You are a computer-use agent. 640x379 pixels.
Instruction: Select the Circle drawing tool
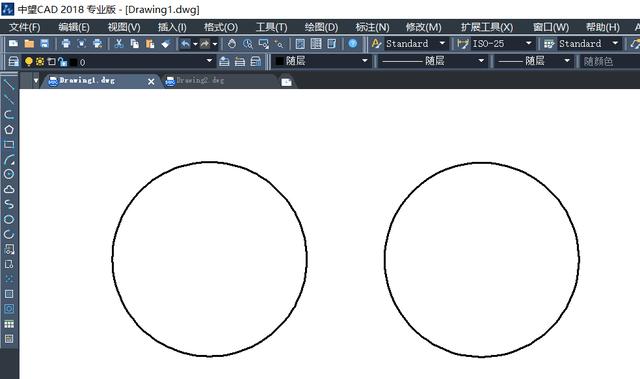tap(9, 174)
